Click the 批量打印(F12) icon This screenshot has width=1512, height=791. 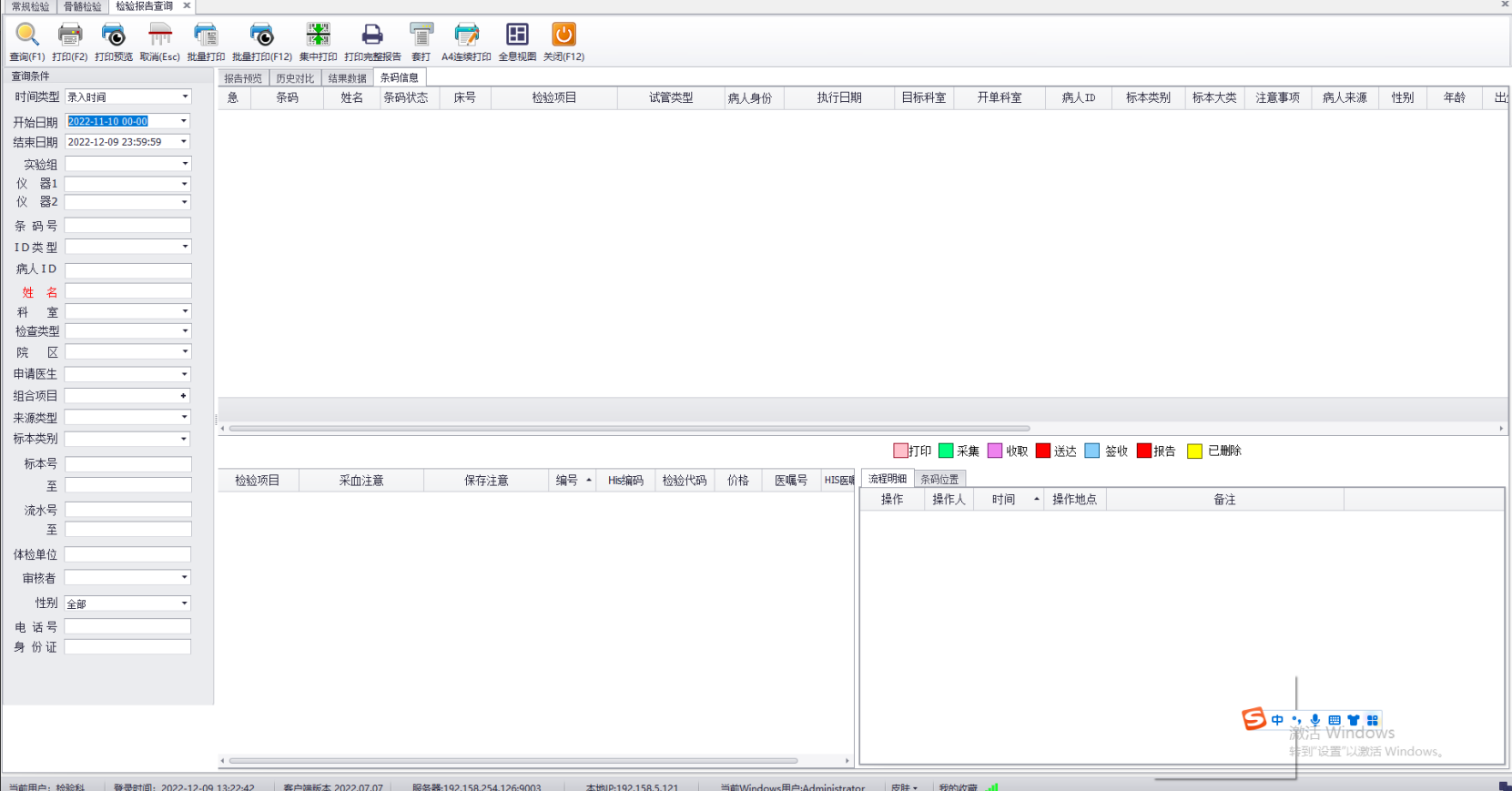tap(262, 35)
